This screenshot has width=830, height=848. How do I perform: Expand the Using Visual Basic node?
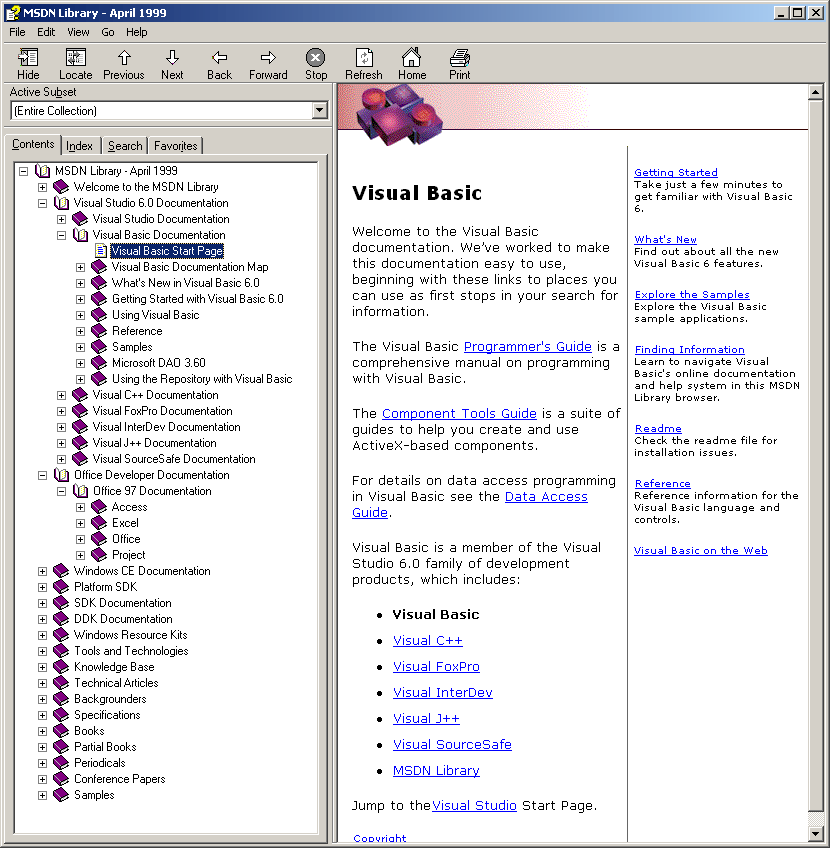point(81,315)
